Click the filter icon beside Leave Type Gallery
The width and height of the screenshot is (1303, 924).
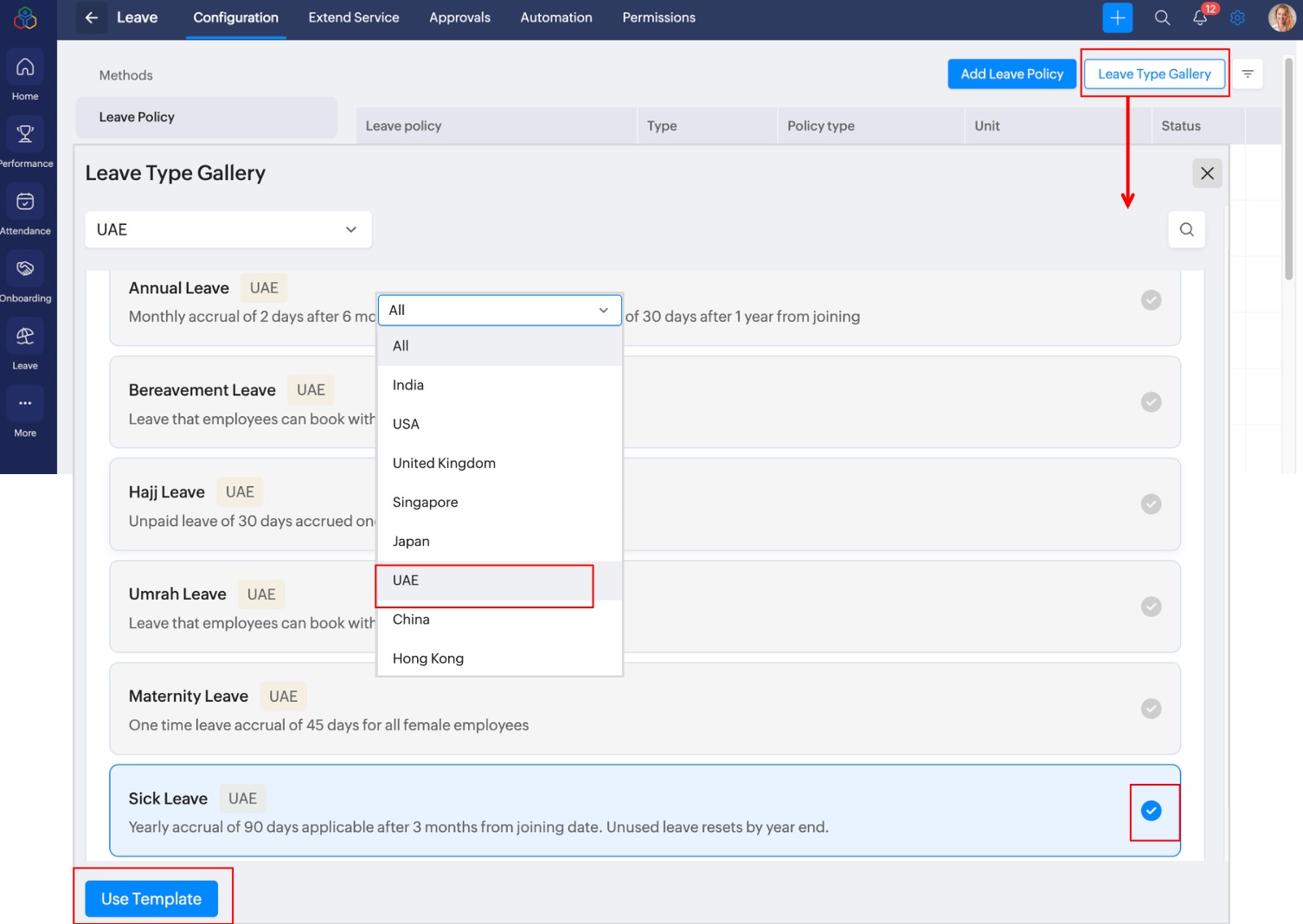point(1247,74)
